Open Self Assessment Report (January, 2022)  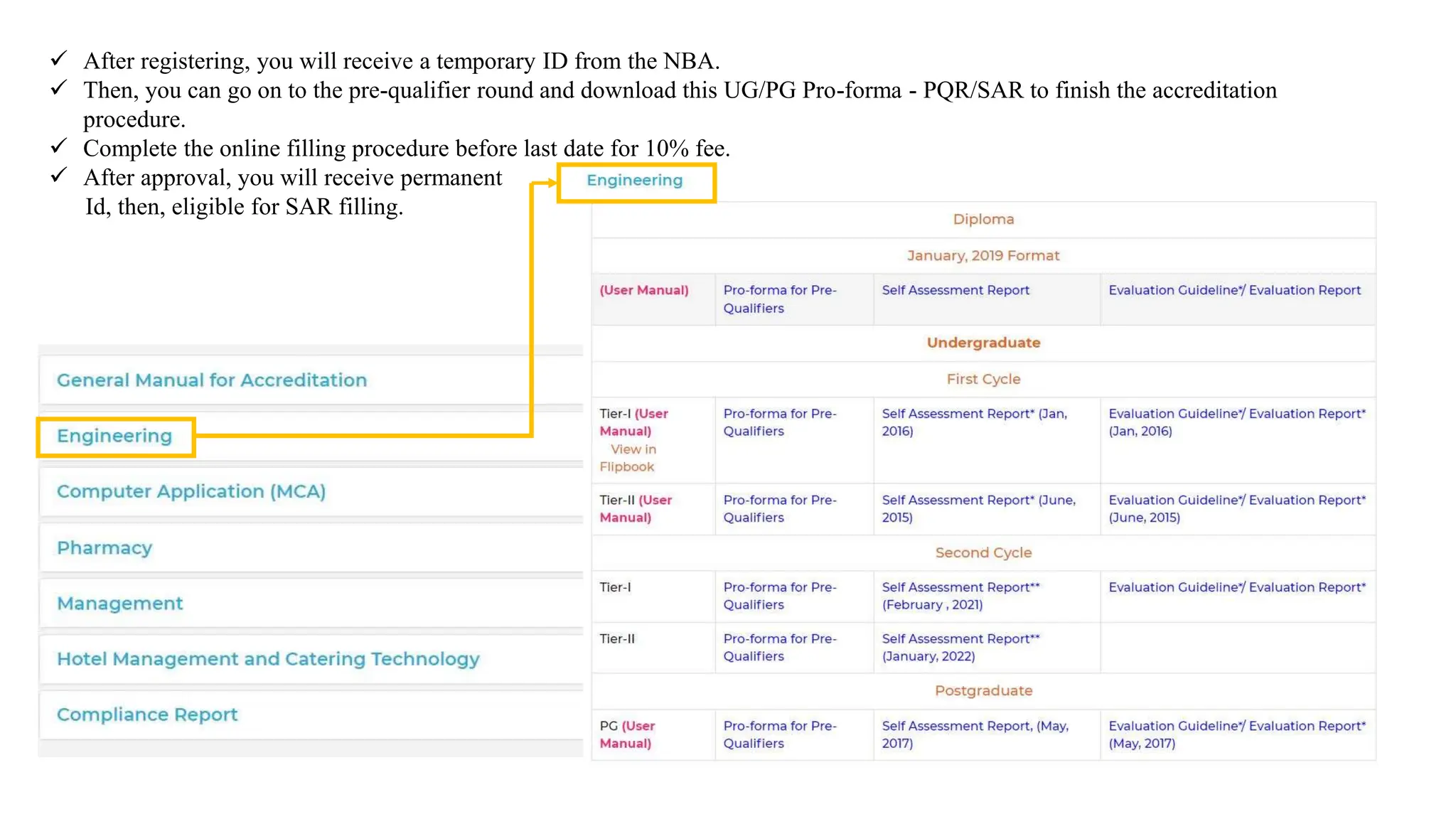click(960, 647)
